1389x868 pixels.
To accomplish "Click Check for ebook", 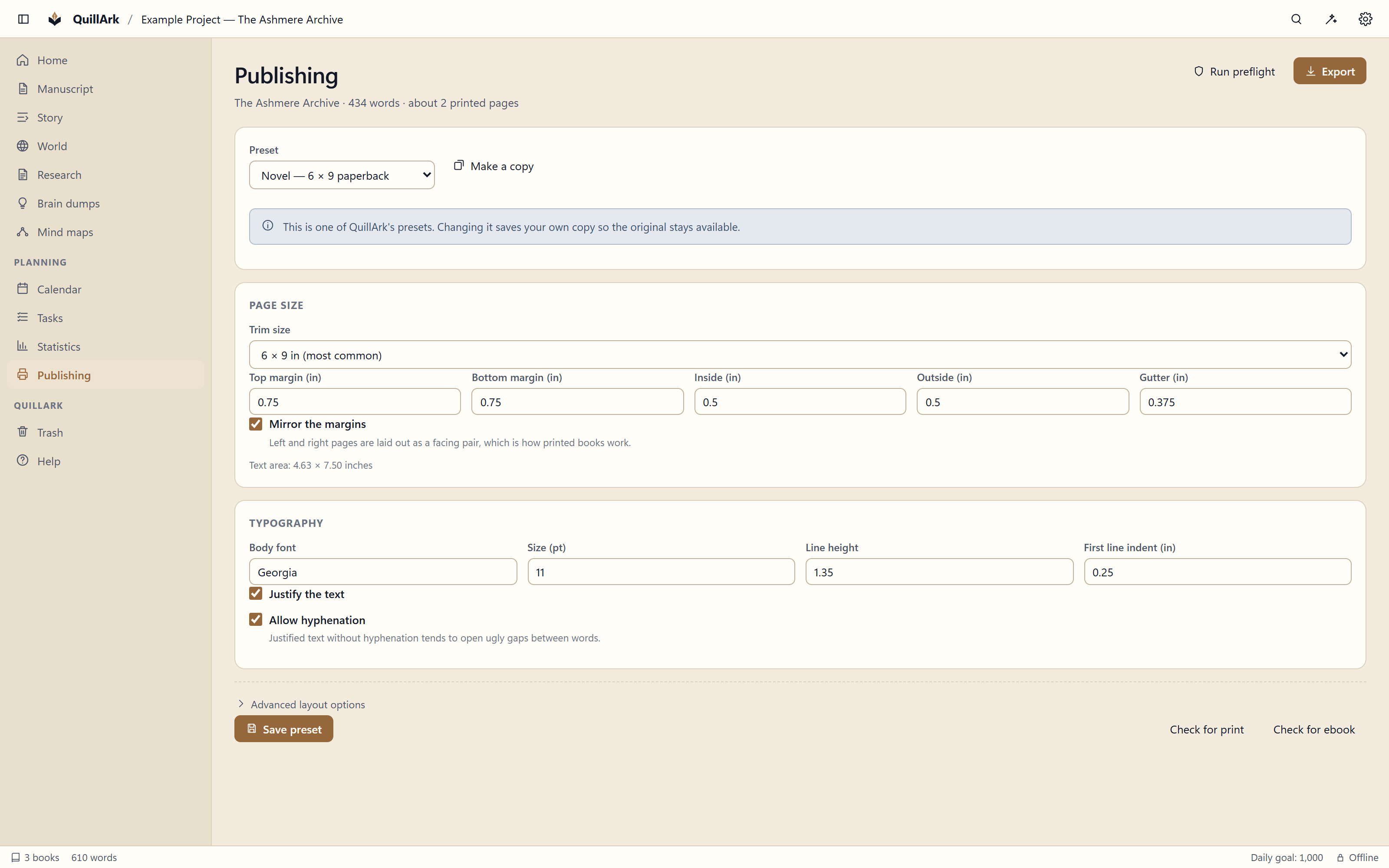I will click(1314, 730).
